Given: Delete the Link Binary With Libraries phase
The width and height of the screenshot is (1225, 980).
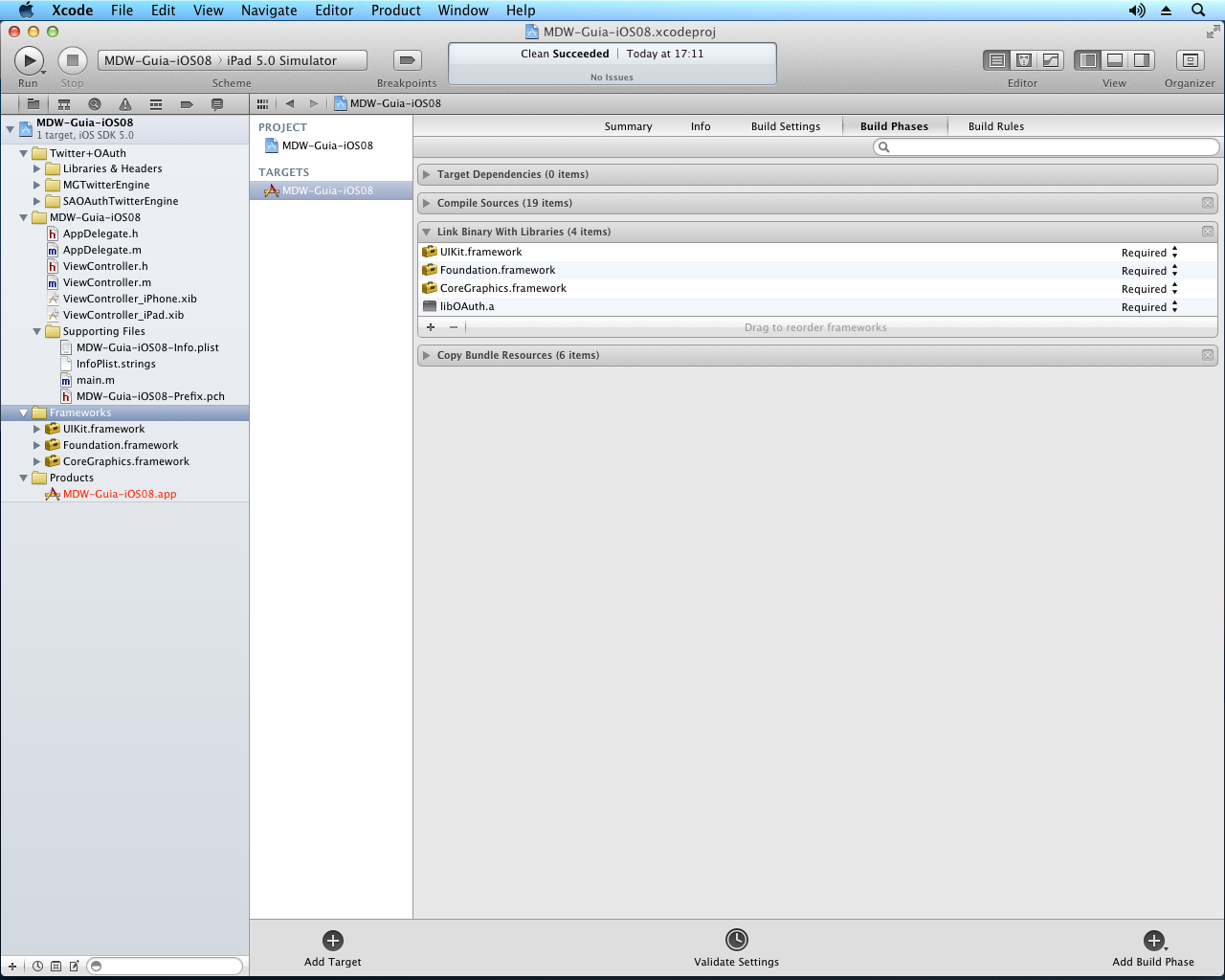Looking at the screenshot, I should click(x=1208, y=232).
